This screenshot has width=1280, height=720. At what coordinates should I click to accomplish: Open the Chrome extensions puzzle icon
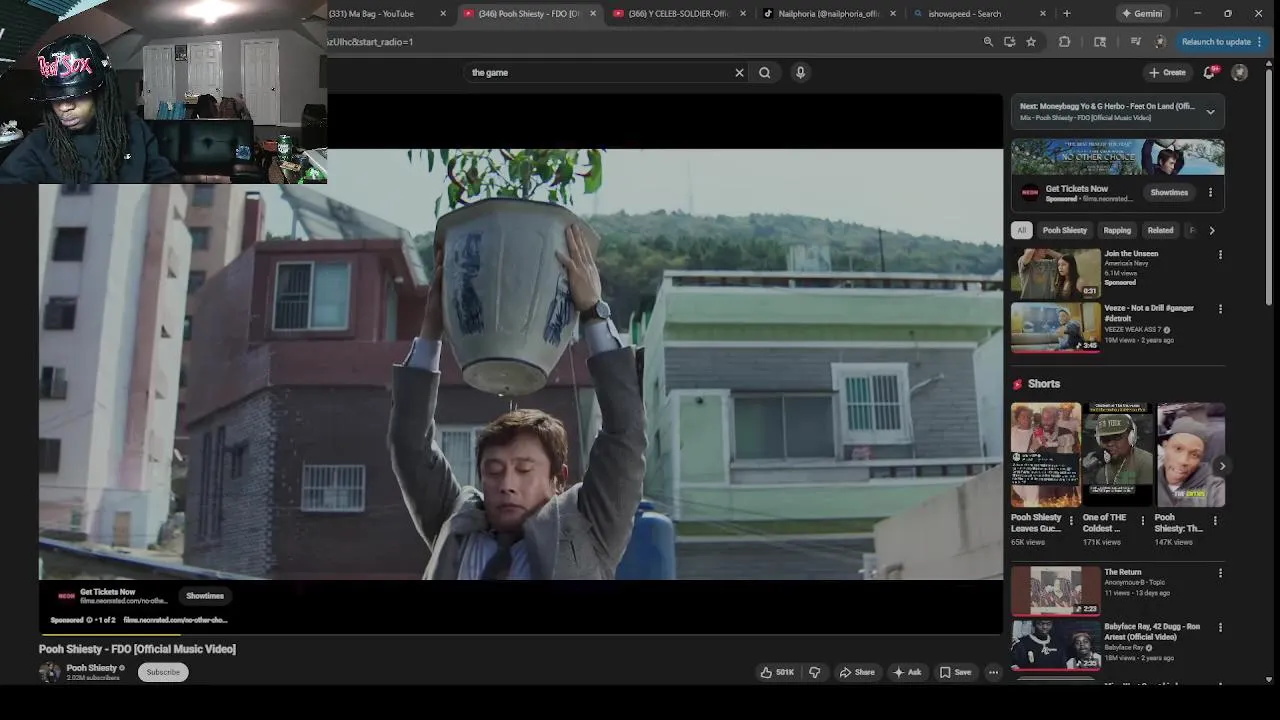(x=1064, y=42)
